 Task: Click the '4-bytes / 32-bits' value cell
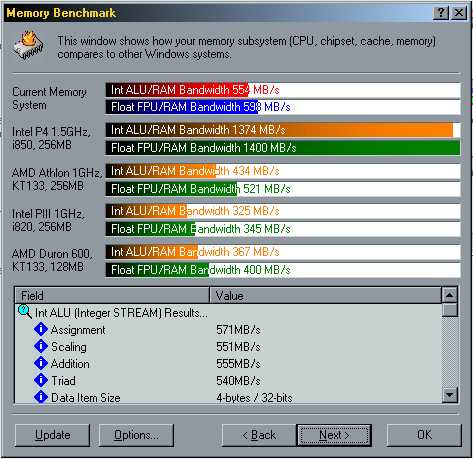click(x=254, y=397)
